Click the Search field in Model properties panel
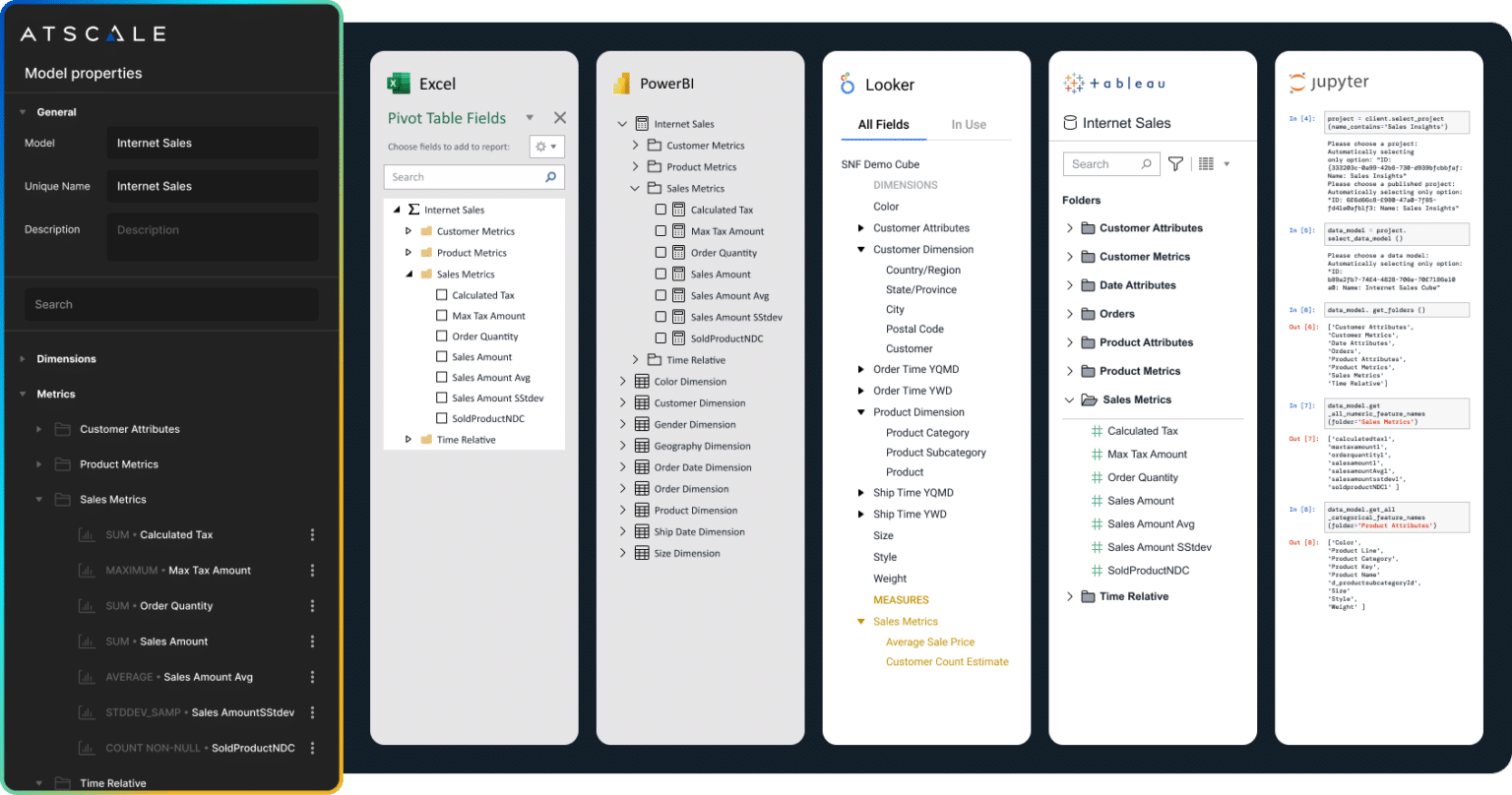1512x795 pixels. [170, 303]
